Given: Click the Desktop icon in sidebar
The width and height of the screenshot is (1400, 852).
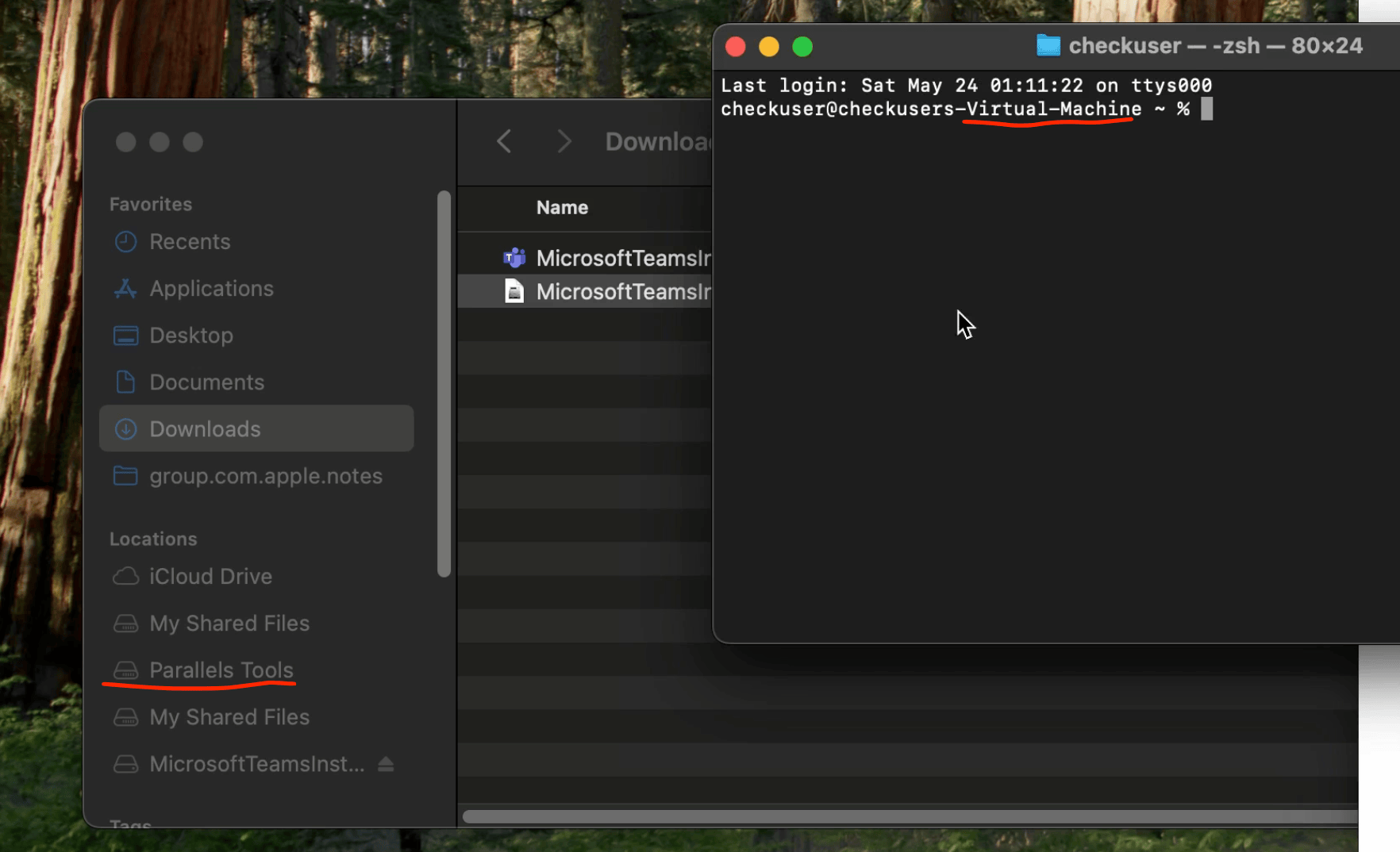Looking at the screenshot, I should (125, 336).
